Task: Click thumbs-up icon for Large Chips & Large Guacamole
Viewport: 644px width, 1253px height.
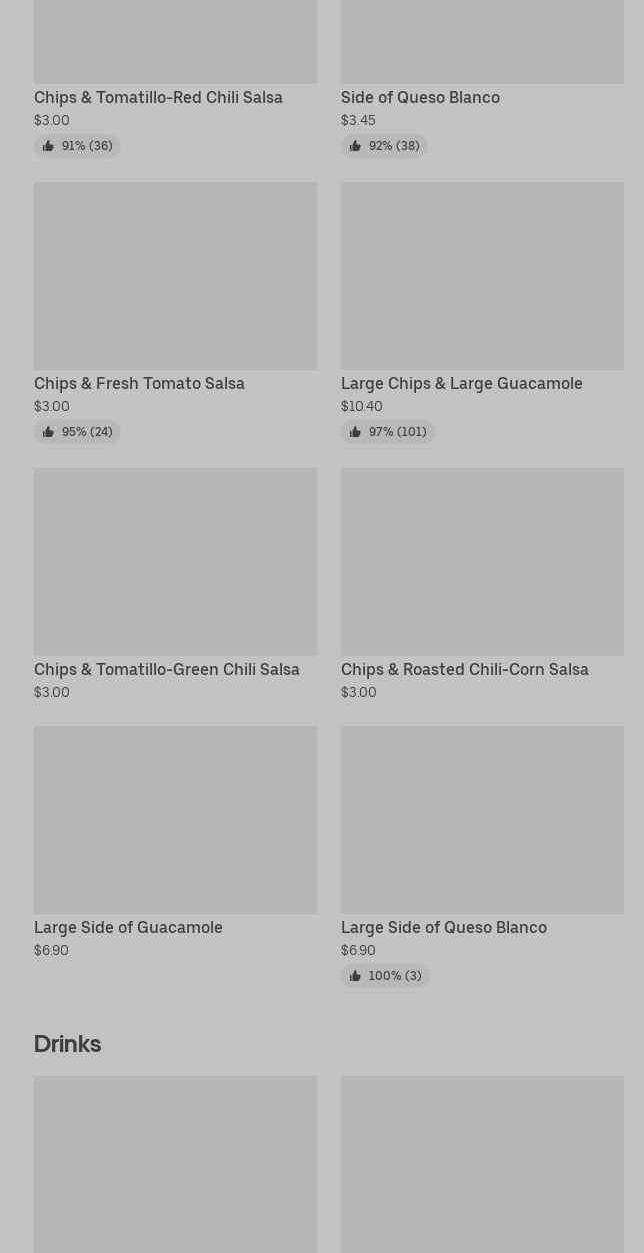Action: 355,432
